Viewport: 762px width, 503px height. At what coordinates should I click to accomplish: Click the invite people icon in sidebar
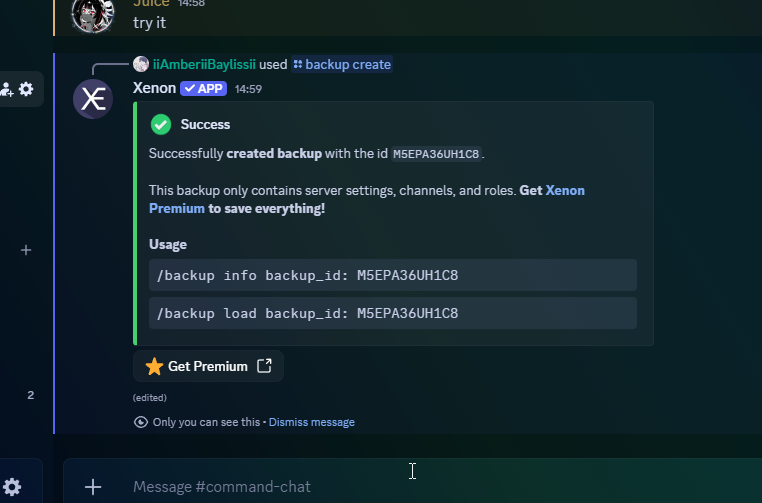6,89
